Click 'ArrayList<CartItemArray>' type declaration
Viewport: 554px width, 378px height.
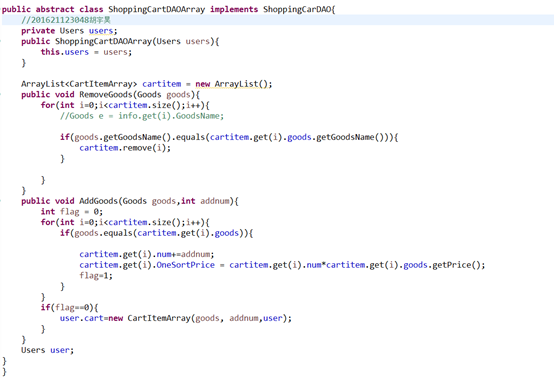click(79, 84)
